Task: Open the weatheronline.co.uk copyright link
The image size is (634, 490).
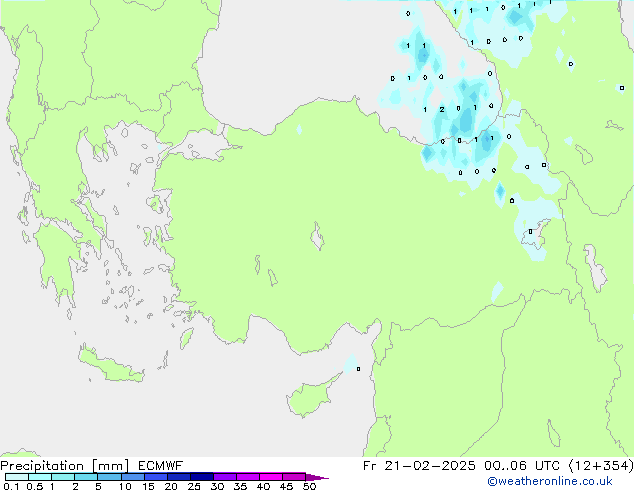Action: pyautogui.click(x=550, y=481)
